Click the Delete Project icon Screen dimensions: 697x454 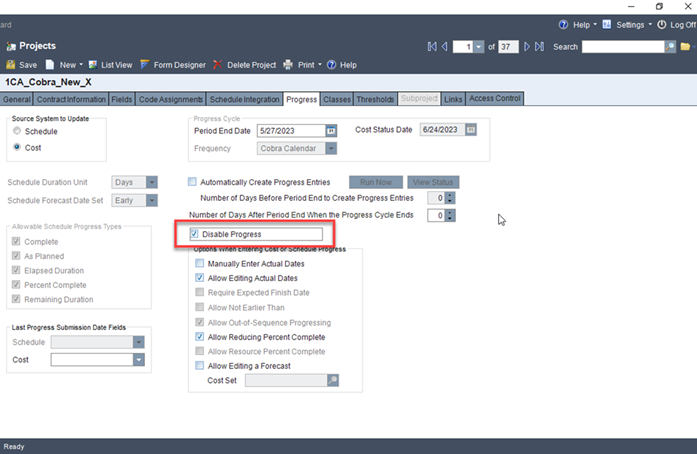(x=218, y=65)
